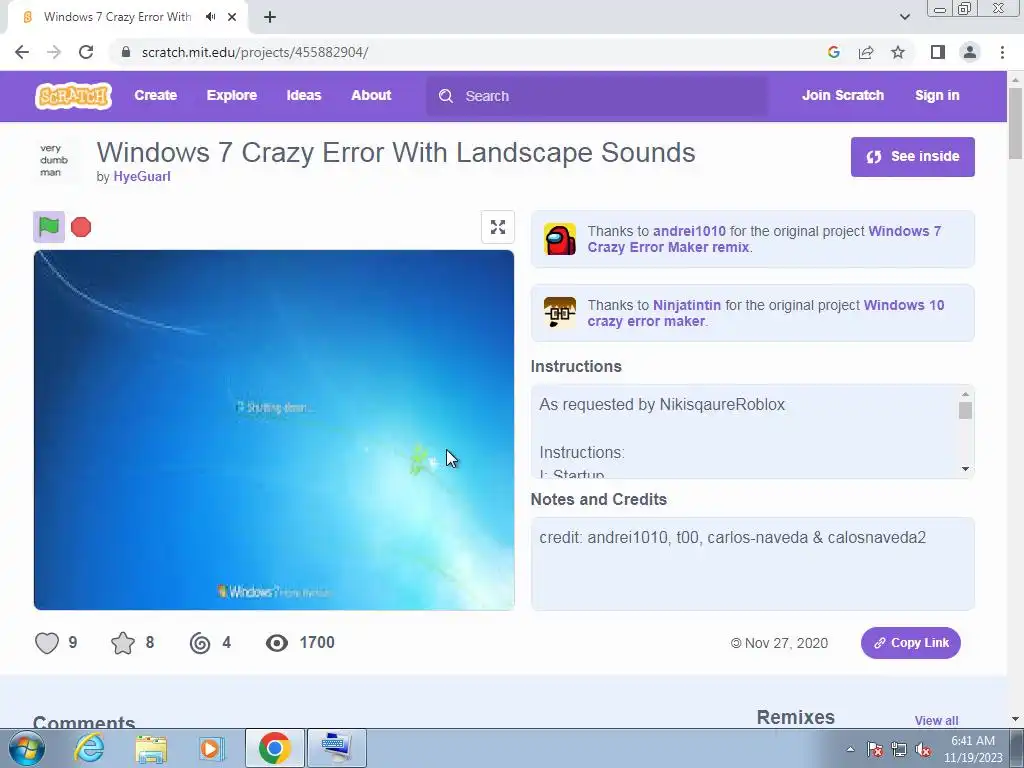
Task: Click the Action Center flag icon
Action: [874, 750]
